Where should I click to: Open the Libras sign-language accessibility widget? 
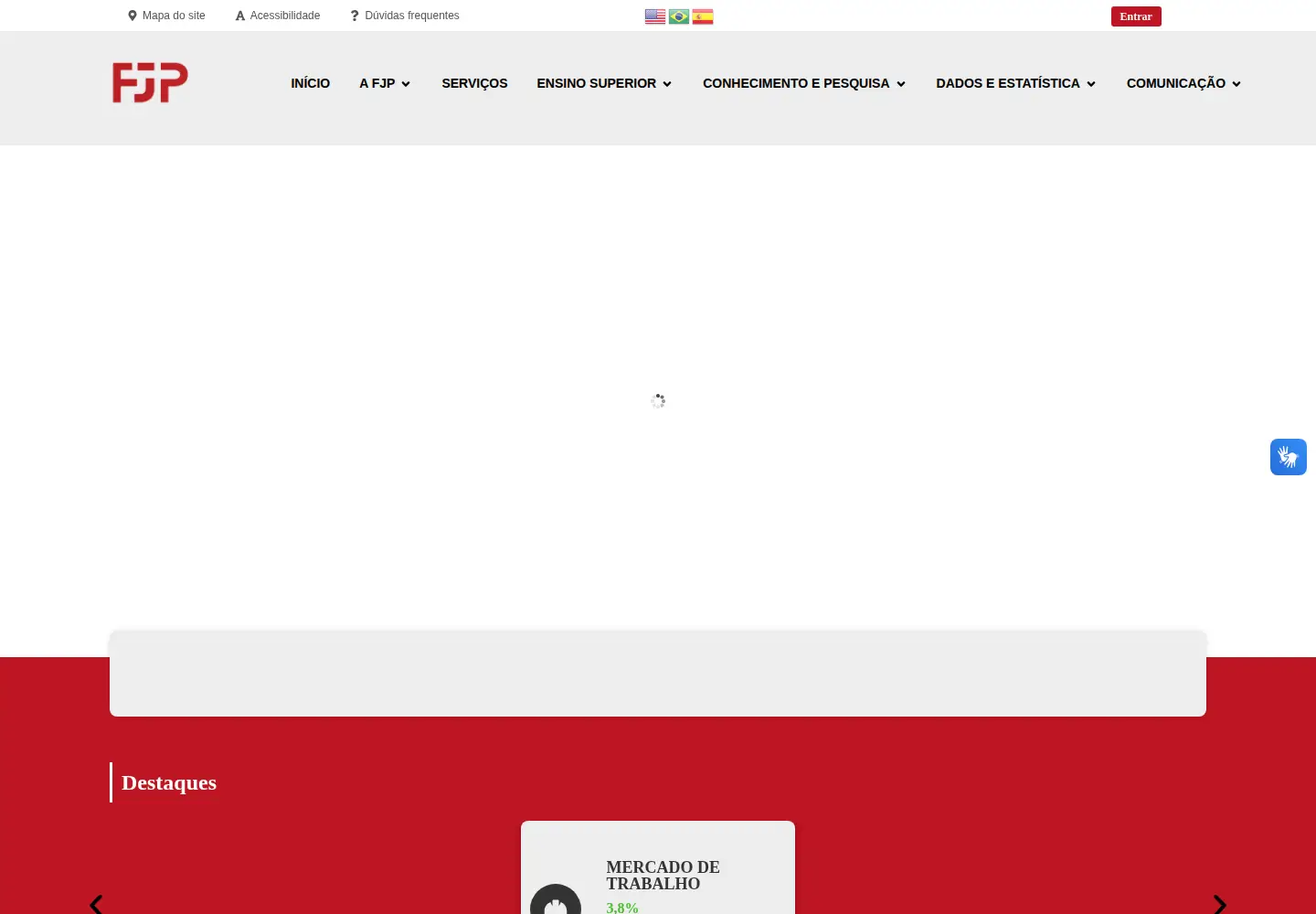[1289, 457]
